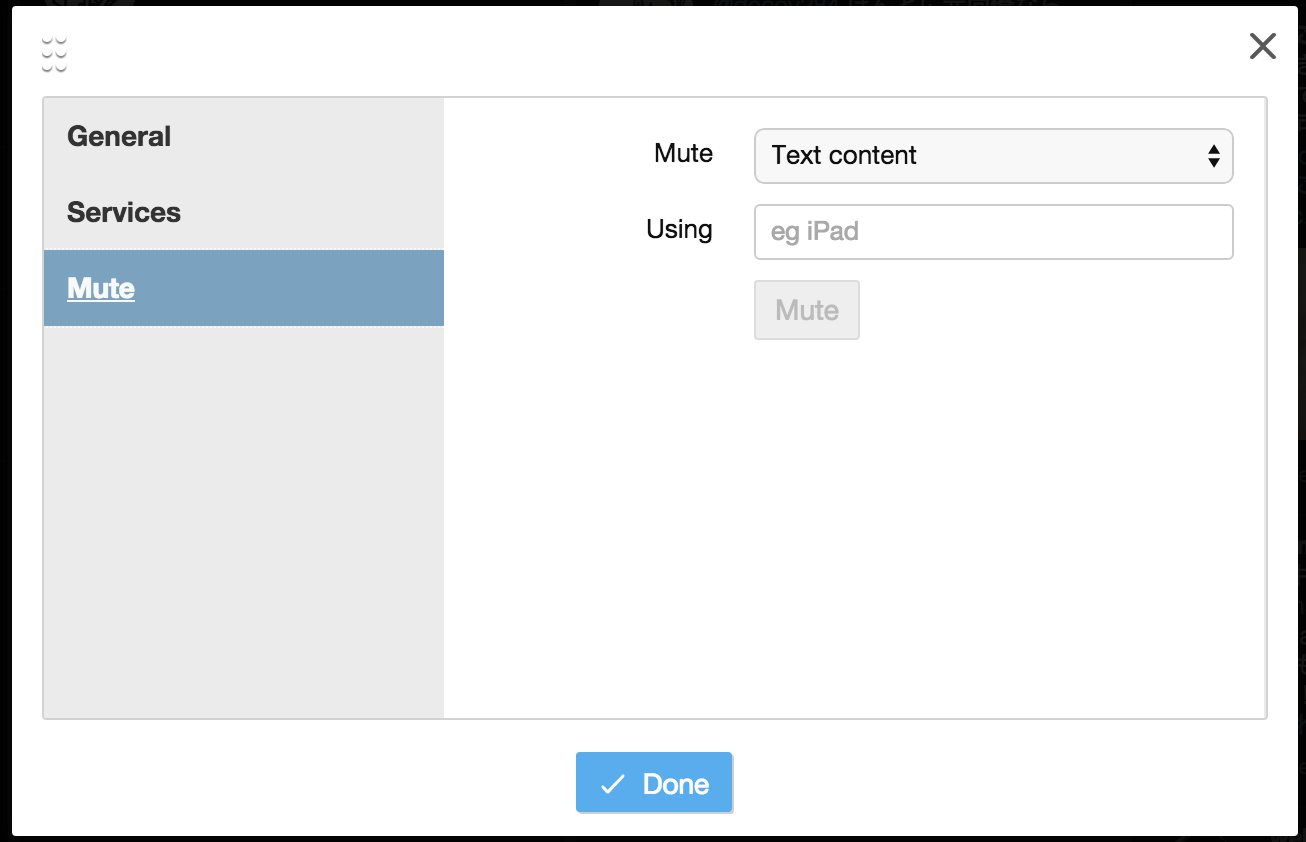Confirm settings with the Done button
This screenshot has height=842, width=1306.
click(x=654, y=783)
